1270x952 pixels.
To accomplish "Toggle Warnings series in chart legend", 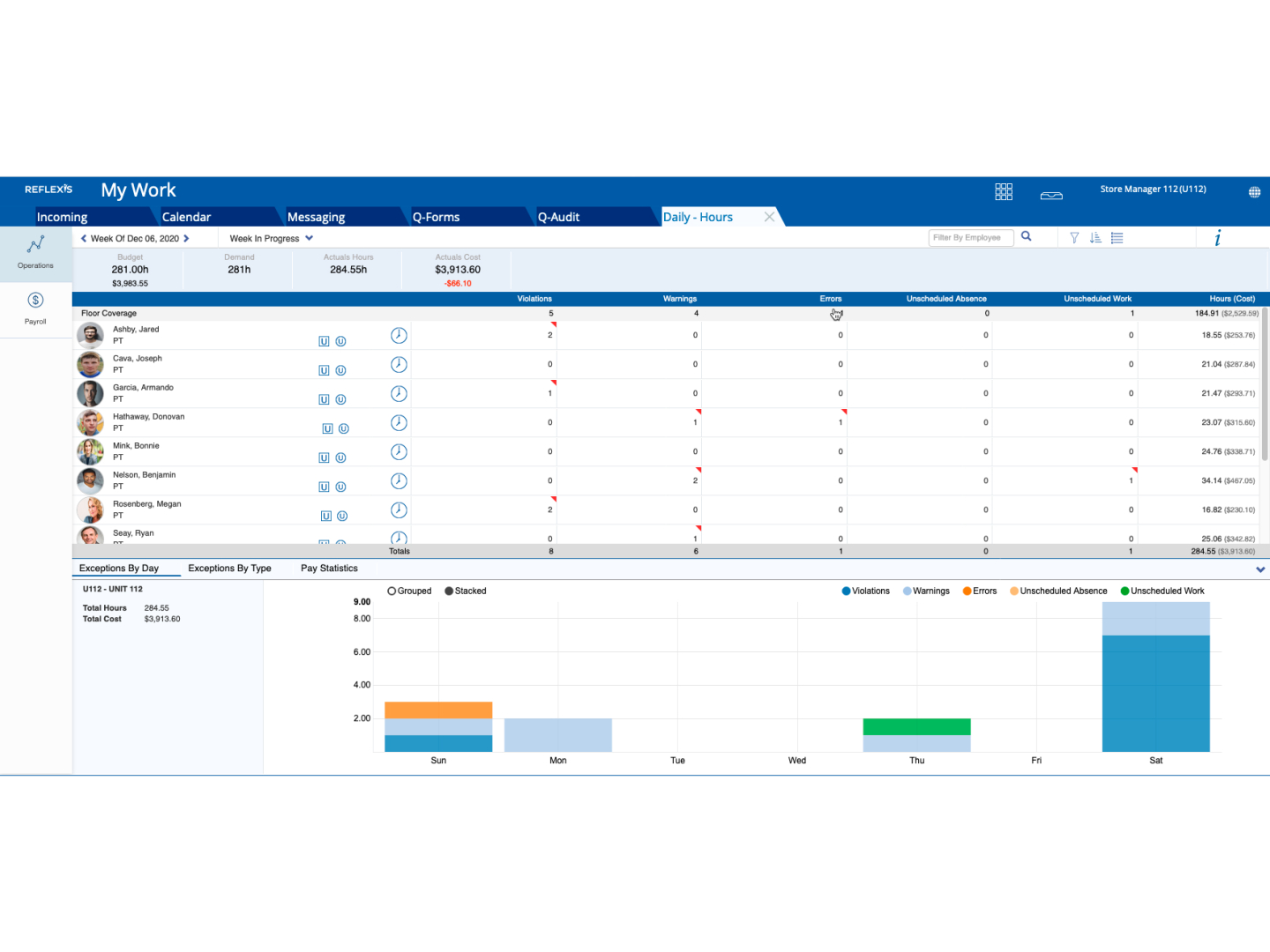I will click(x=926, y=591).
